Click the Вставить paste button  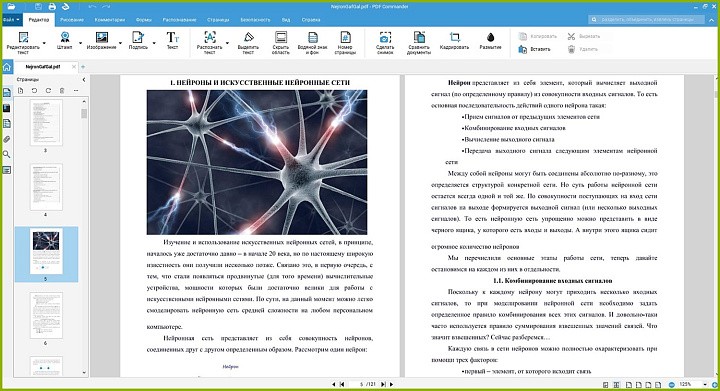[534, 49]
